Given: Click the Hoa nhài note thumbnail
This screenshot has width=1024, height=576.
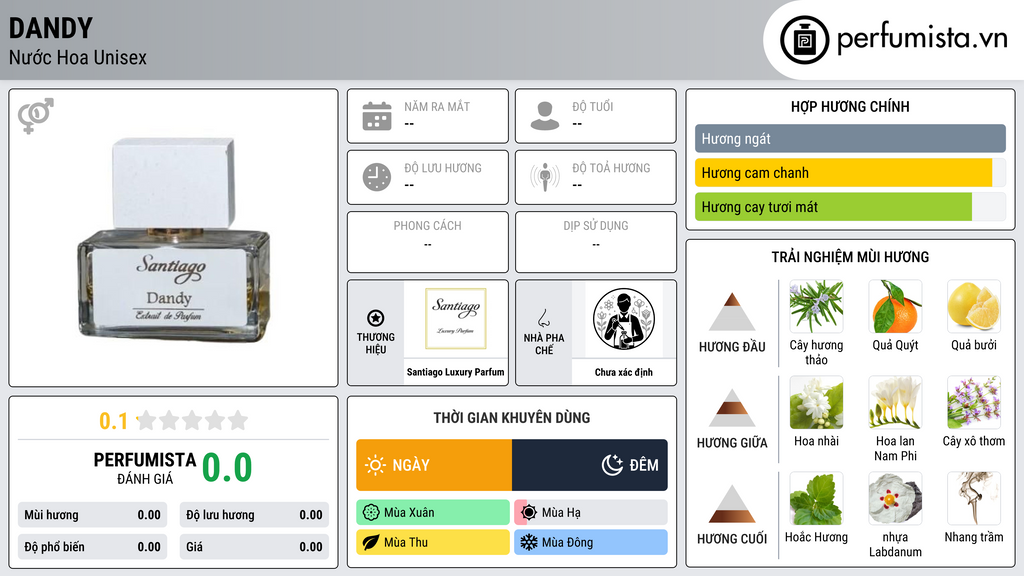Looking at the screenshot, I should coord(816,403).
